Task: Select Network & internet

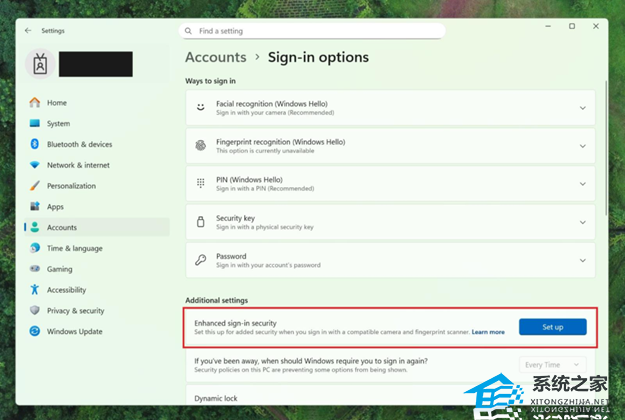Action: 96,165
